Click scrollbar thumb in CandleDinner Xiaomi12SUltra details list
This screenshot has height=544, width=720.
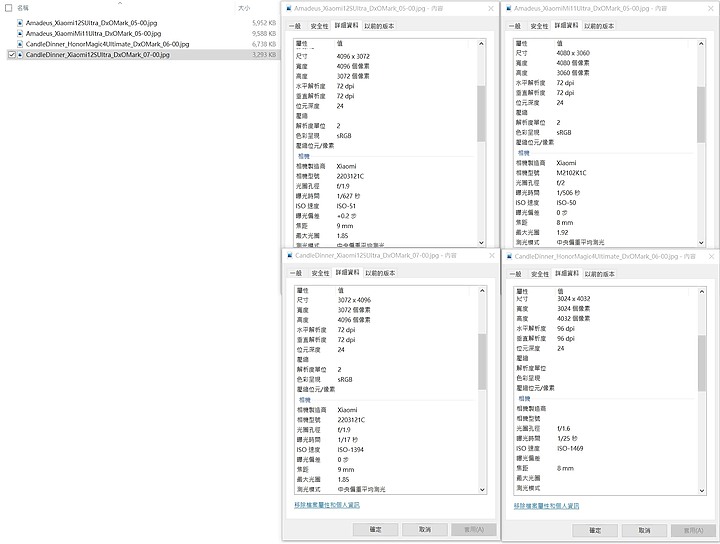coord(482,362)
